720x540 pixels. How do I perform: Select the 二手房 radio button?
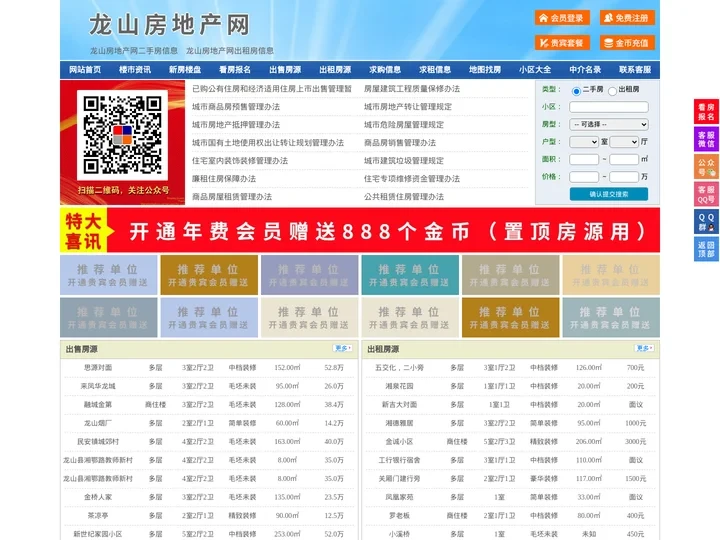pos(576,91)
